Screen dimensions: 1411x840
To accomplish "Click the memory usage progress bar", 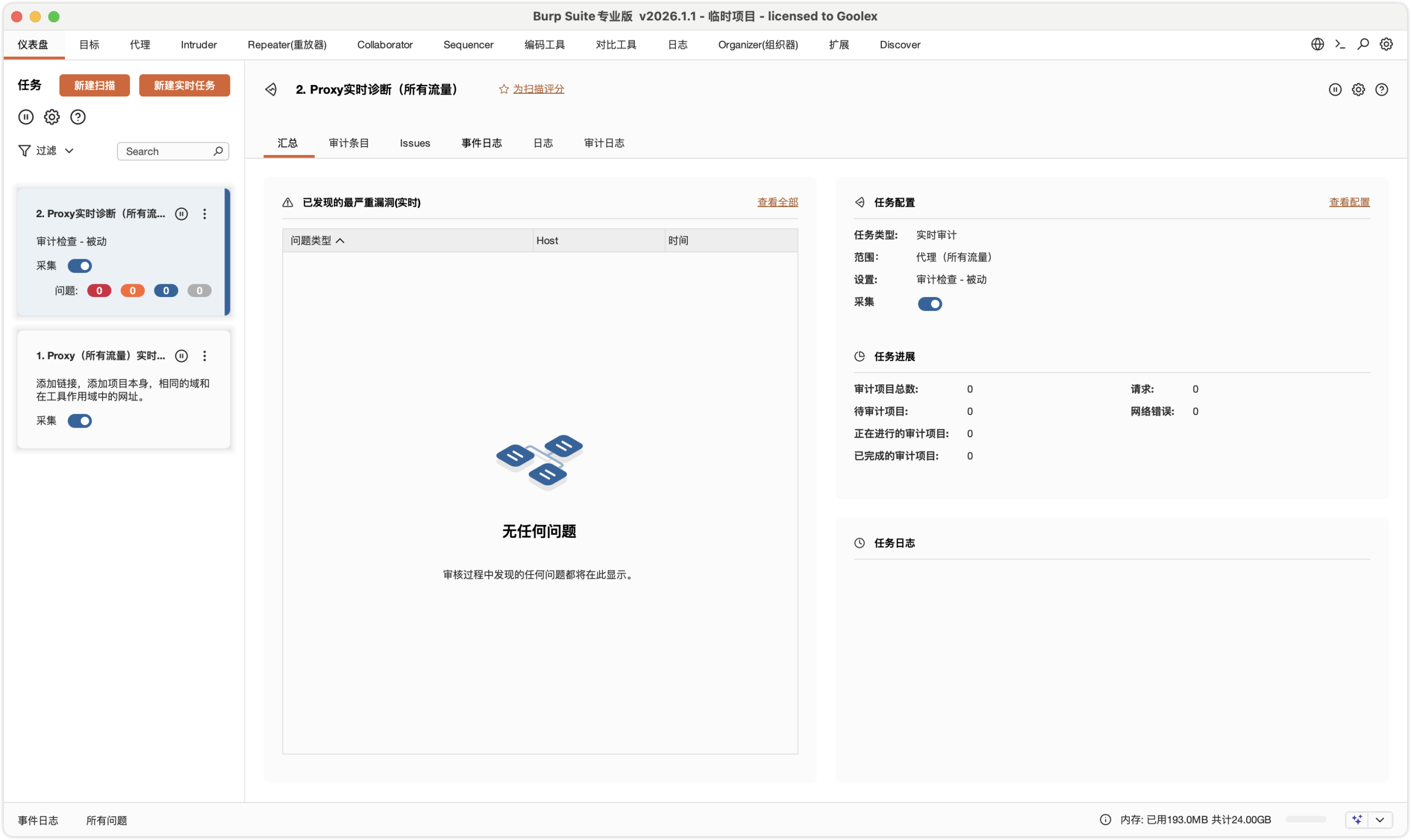I will coord(1306,820).
